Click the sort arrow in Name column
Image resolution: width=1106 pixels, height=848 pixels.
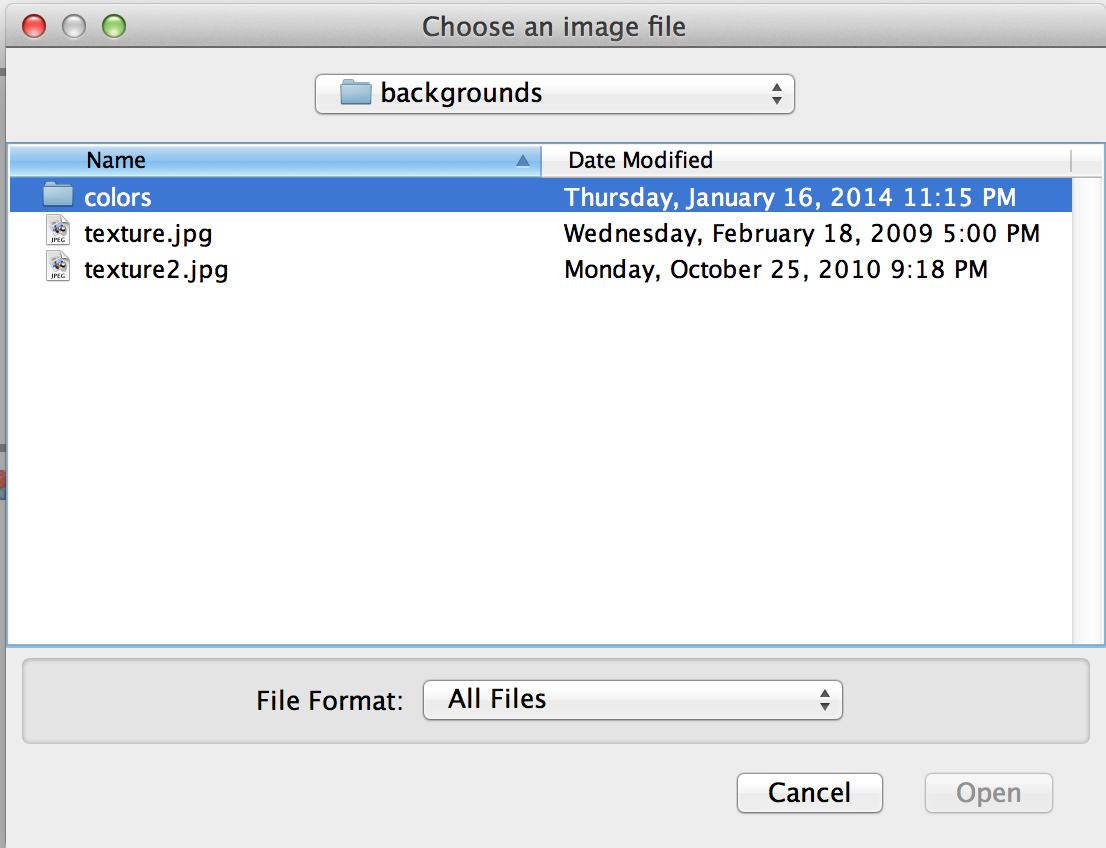522,160
